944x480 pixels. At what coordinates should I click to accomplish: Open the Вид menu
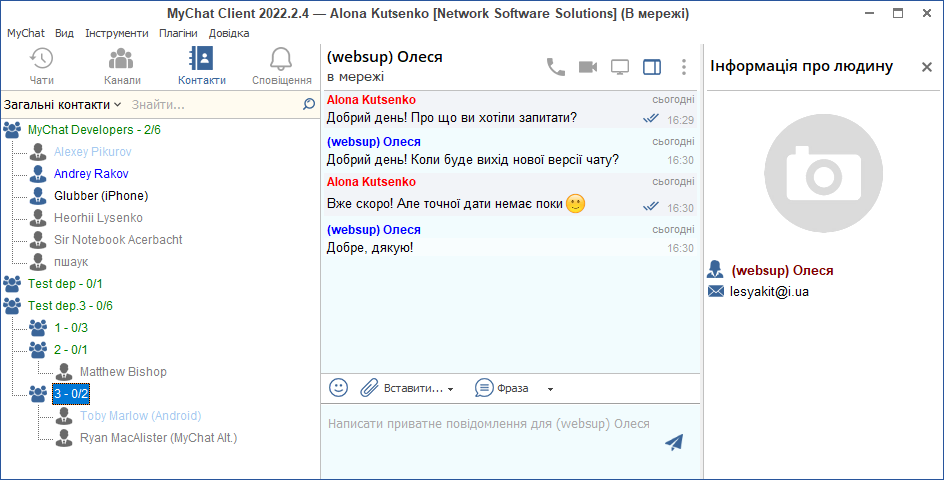coord(64,33)
